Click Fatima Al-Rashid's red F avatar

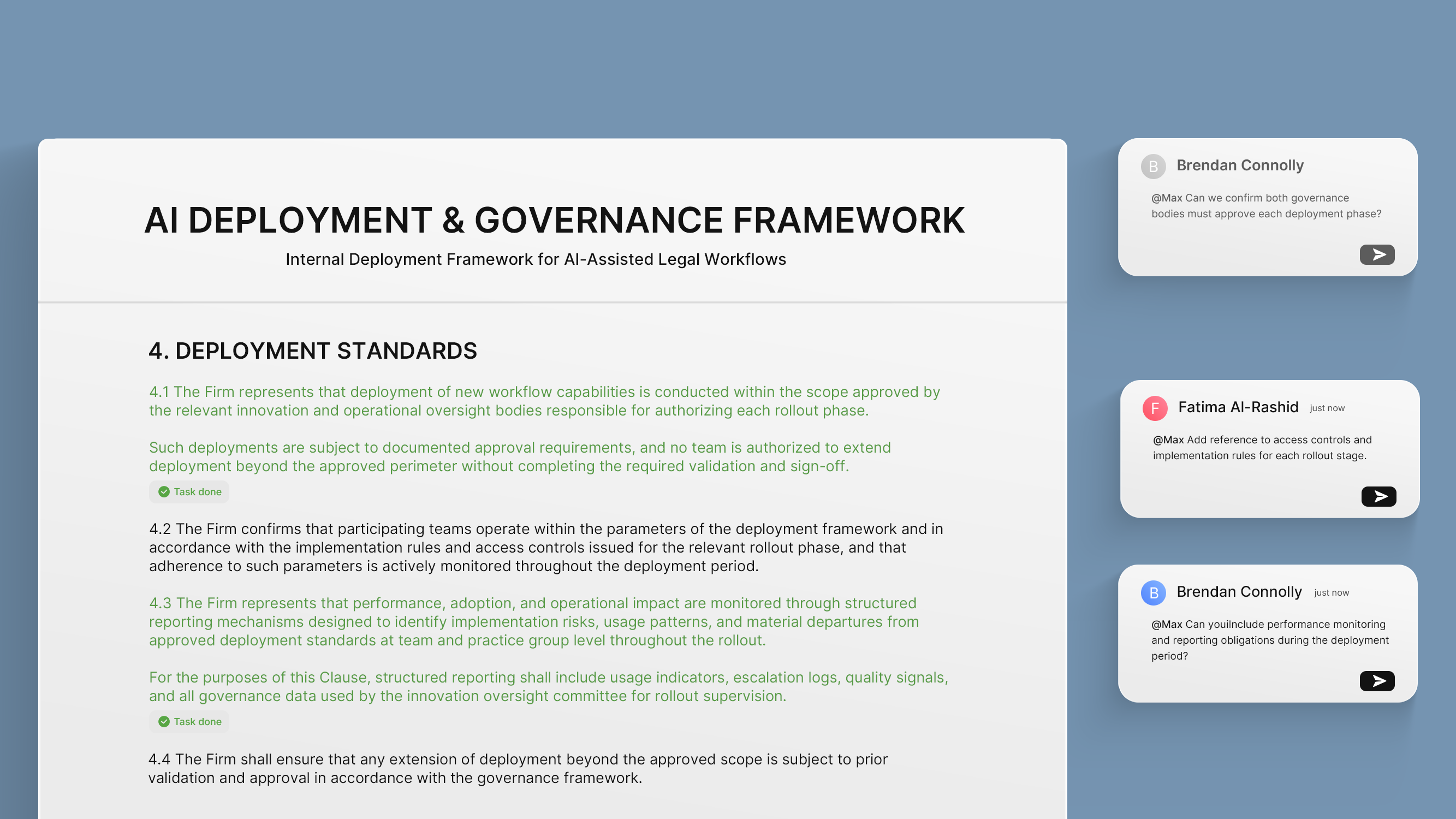tap(1155, 408)
